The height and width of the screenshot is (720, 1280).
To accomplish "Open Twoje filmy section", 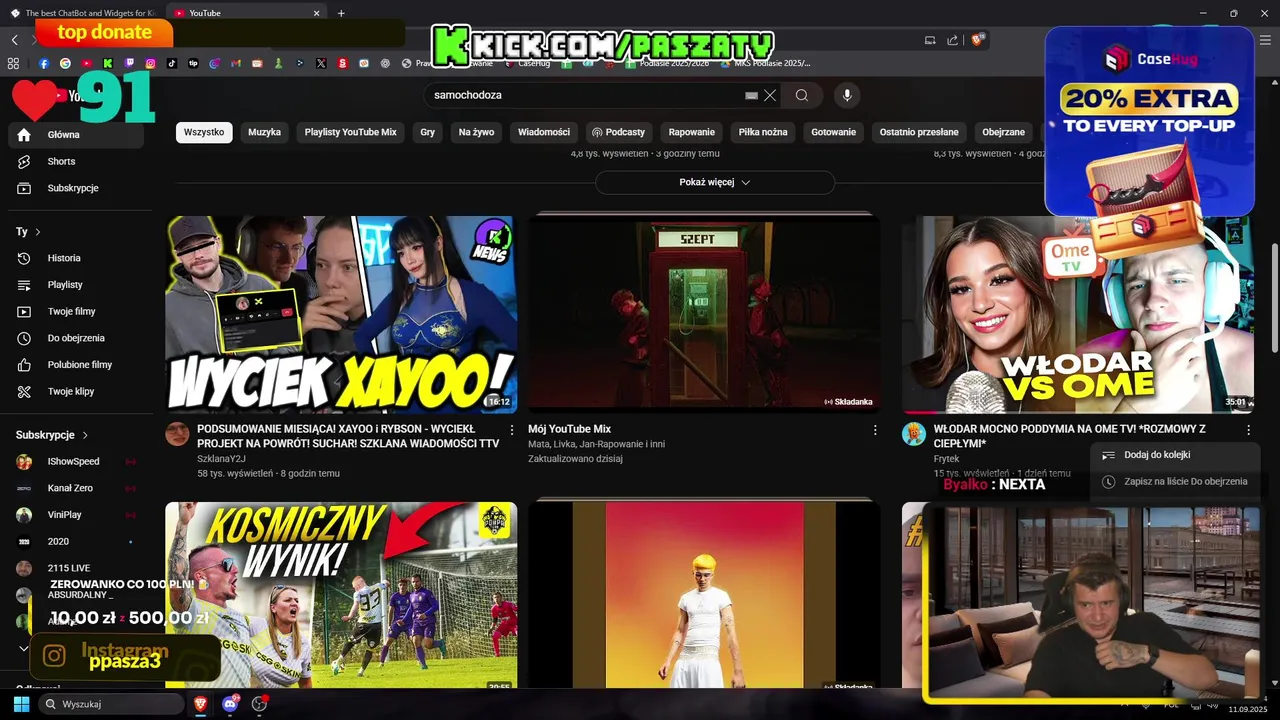I will [76, 311].
